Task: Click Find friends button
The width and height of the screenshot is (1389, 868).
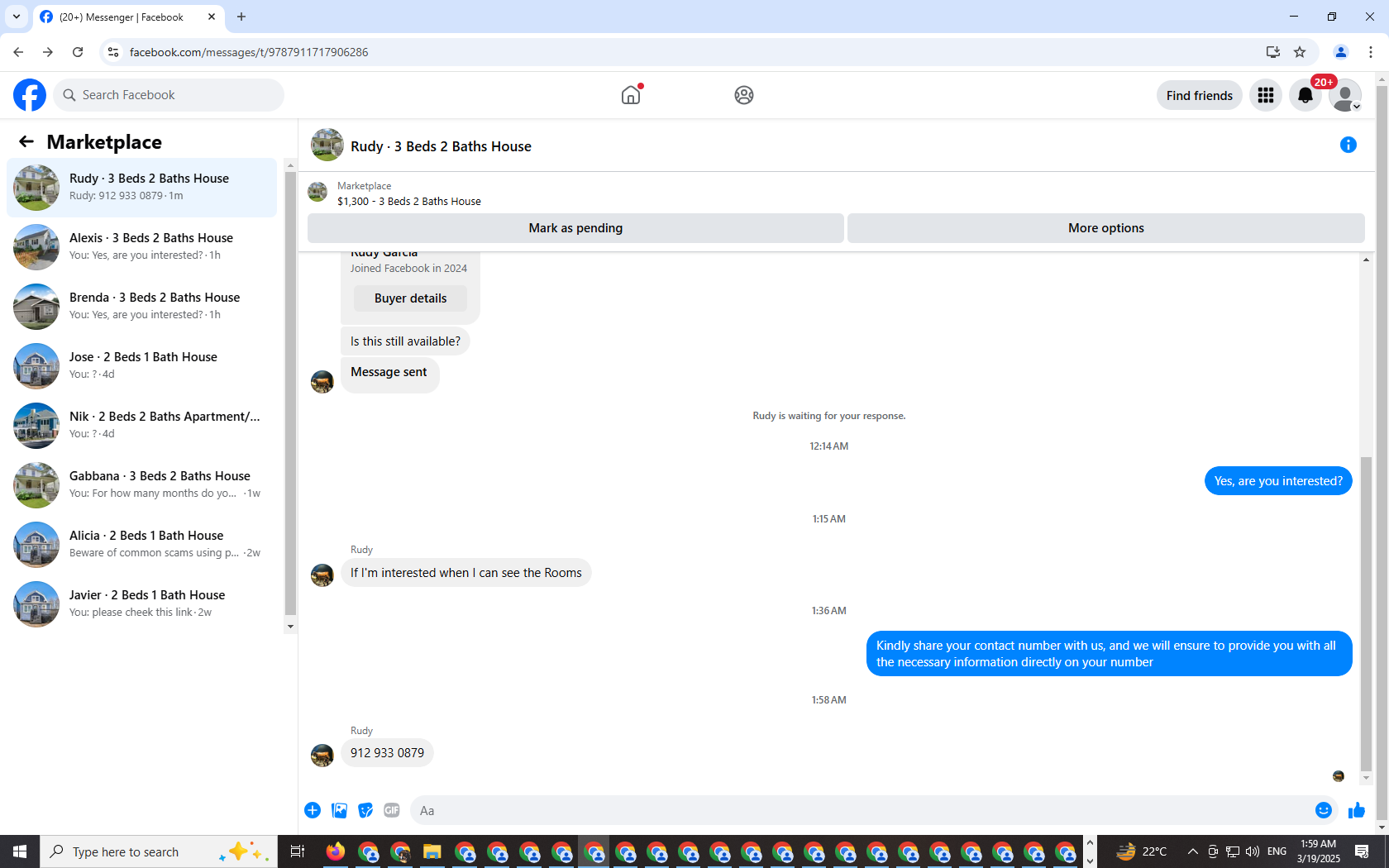Action: tap(1200, 95)
